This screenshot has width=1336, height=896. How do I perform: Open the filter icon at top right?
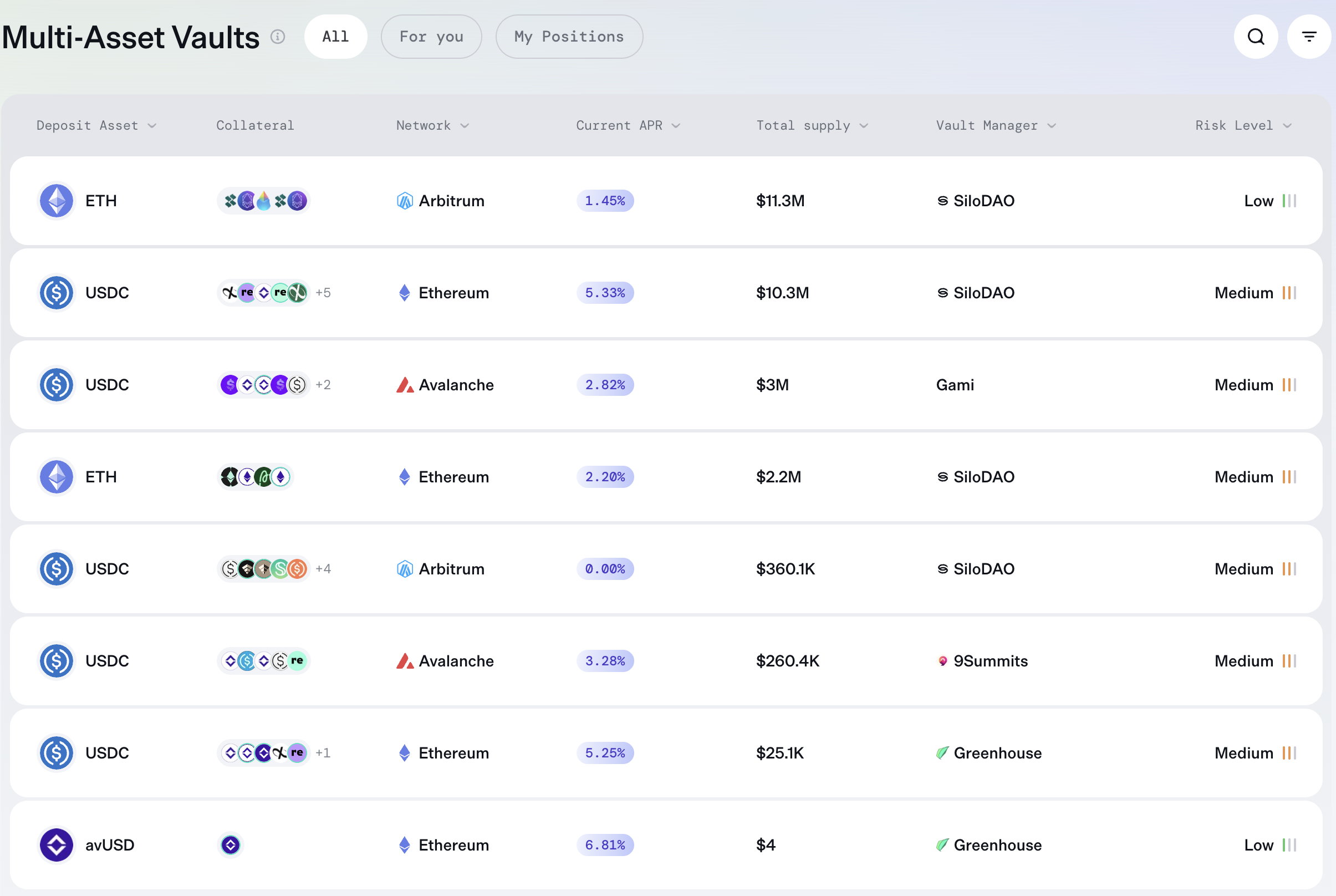(1309, 36)
